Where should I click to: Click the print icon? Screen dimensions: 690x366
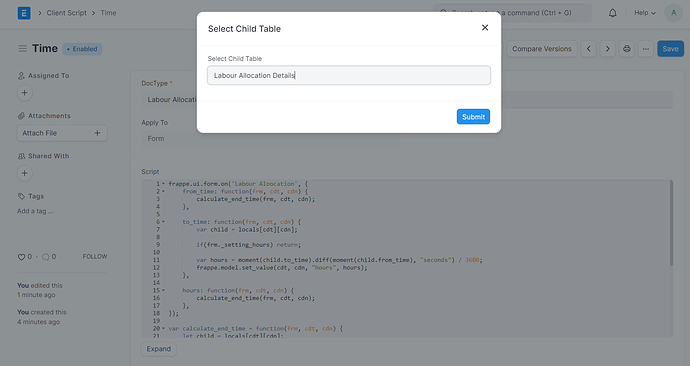click(x=627, y=49)
